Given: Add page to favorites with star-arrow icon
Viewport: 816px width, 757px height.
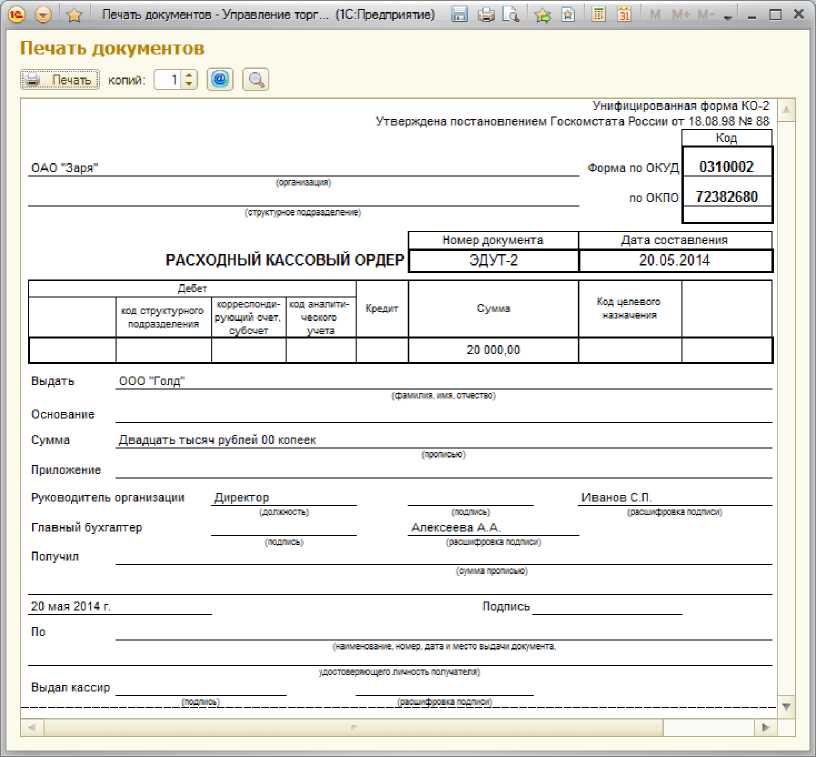Looking at the screenshot, I should click(x=543, y=15).
